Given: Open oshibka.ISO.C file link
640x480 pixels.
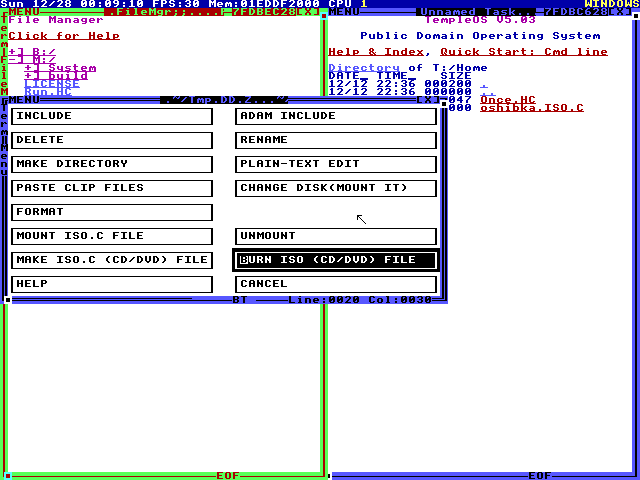Looking at the screenshot, I should (x=532, y=108).
